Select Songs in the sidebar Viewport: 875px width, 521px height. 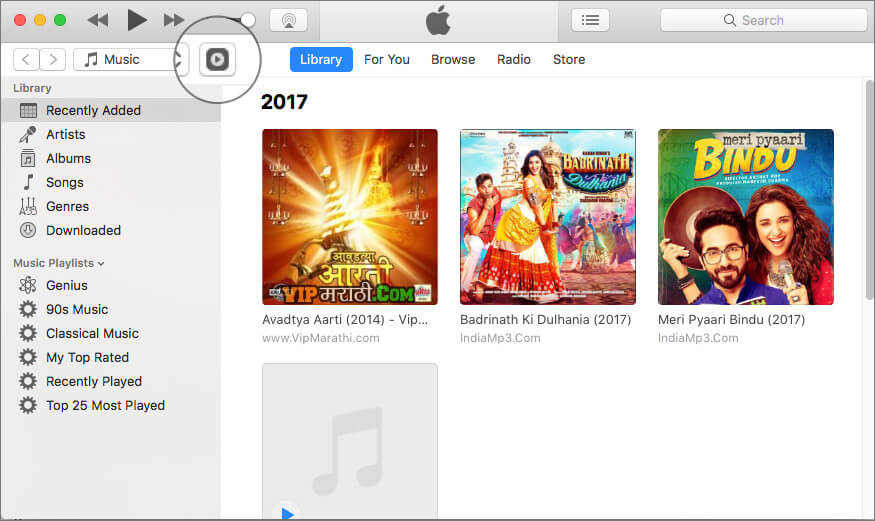(x=111, y=182)
